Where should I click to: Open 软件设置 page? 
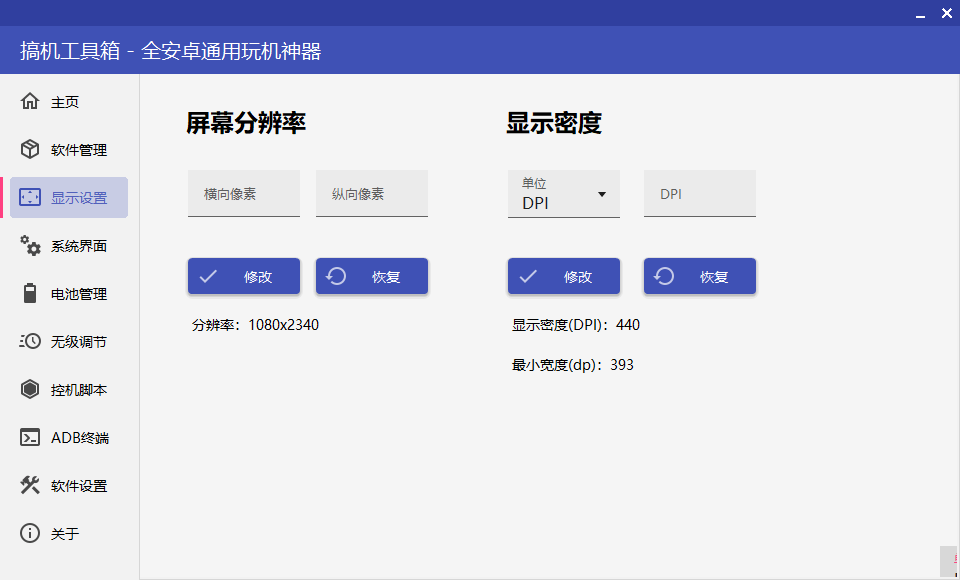pos(69,485)
